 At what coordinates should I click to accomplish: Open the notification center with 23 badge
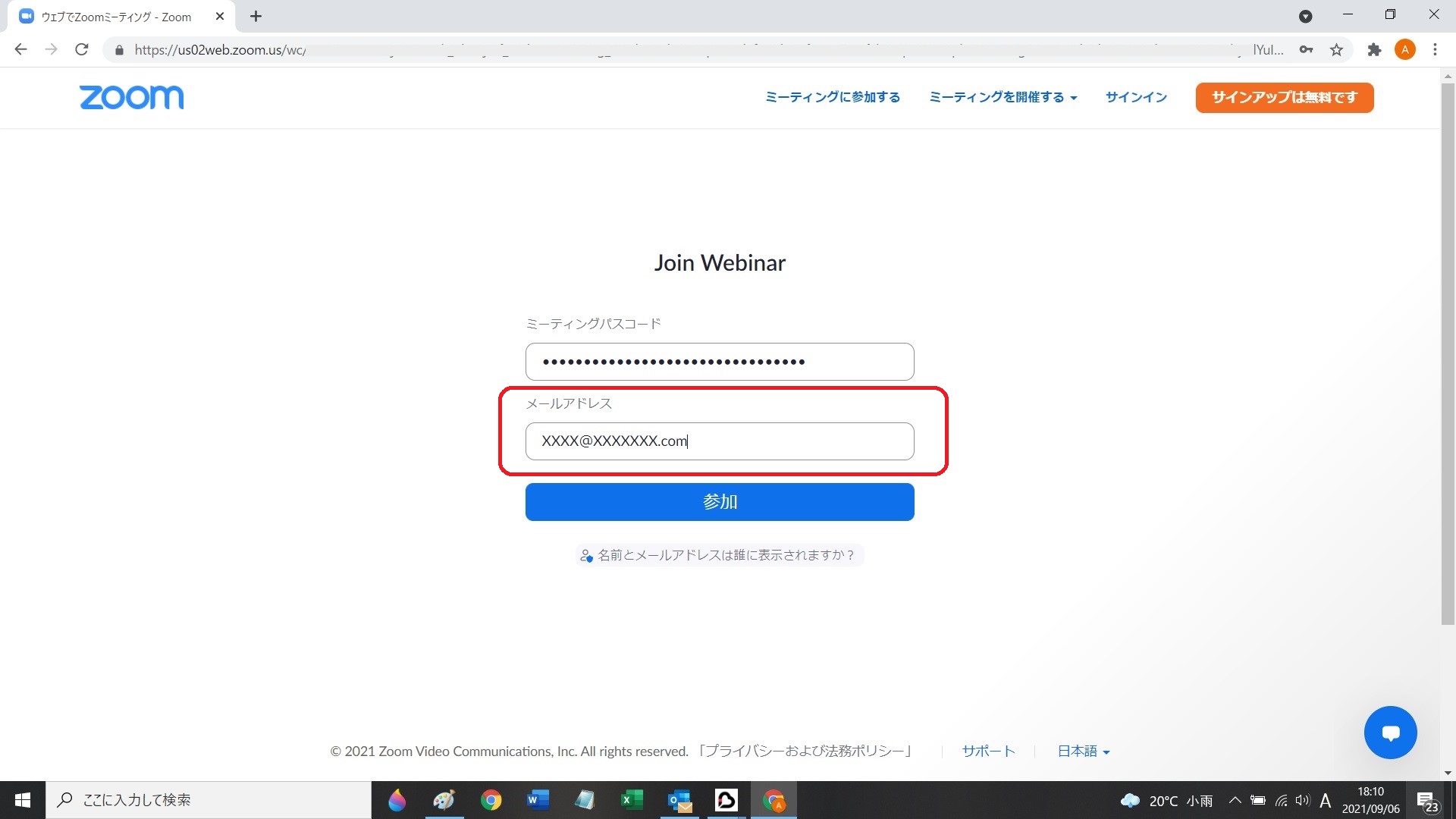[x=1428, y=802]
